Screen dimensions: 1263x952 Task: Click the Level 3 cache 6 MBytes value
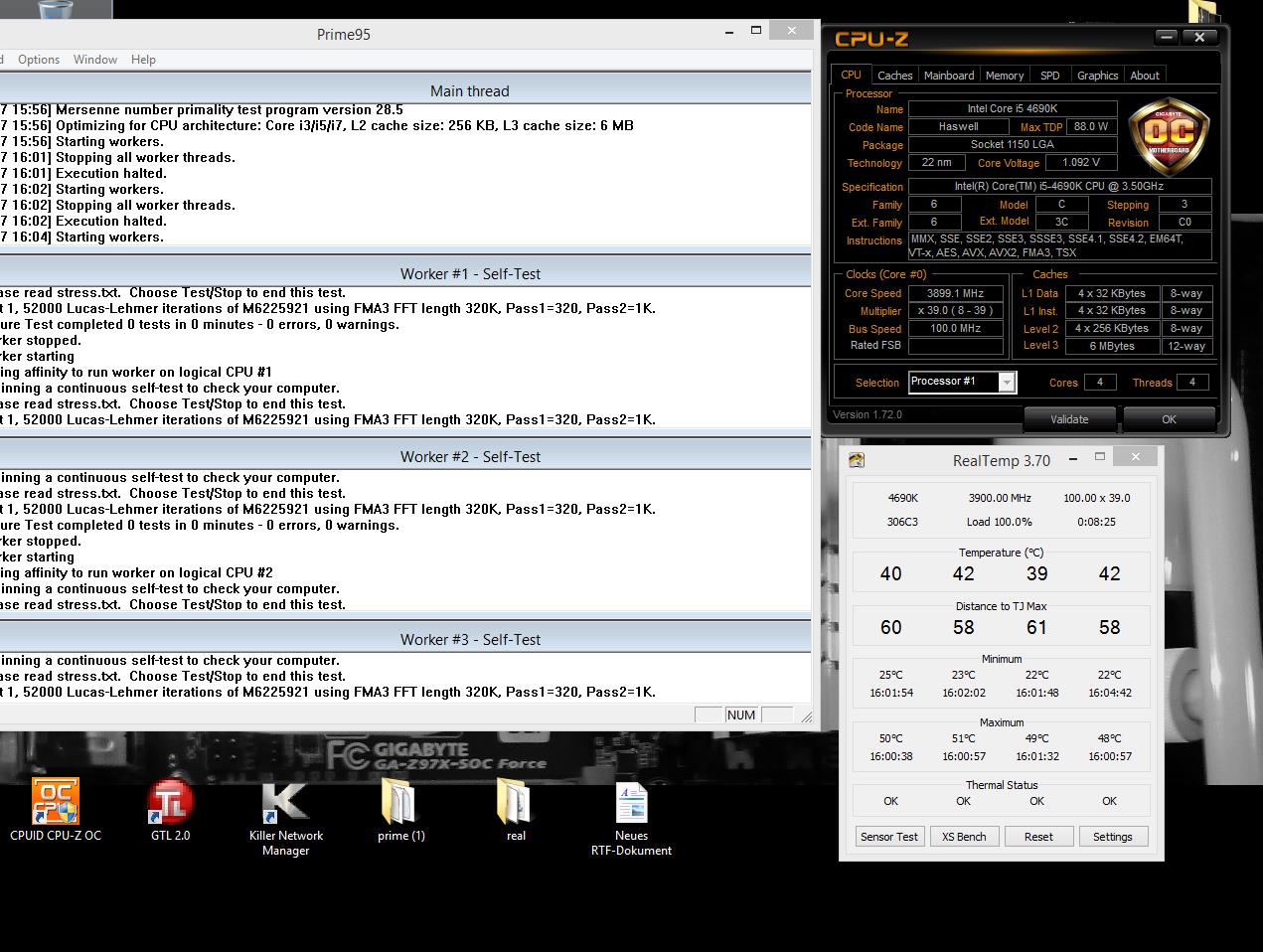click(1112, 346)
